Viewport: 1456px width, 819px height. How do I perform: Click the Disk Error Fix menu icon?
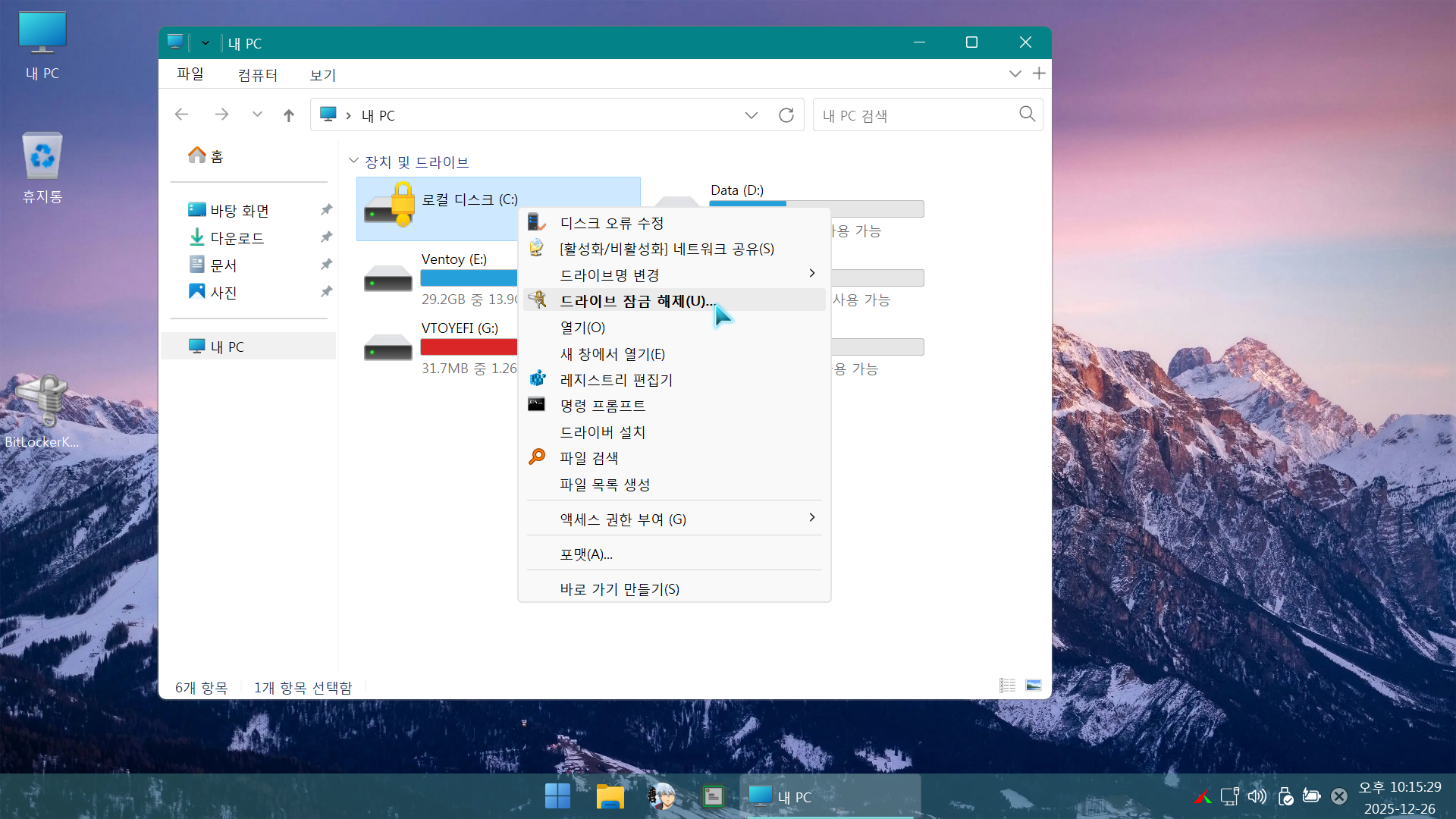pyautogui.click(x=536, y=222)
